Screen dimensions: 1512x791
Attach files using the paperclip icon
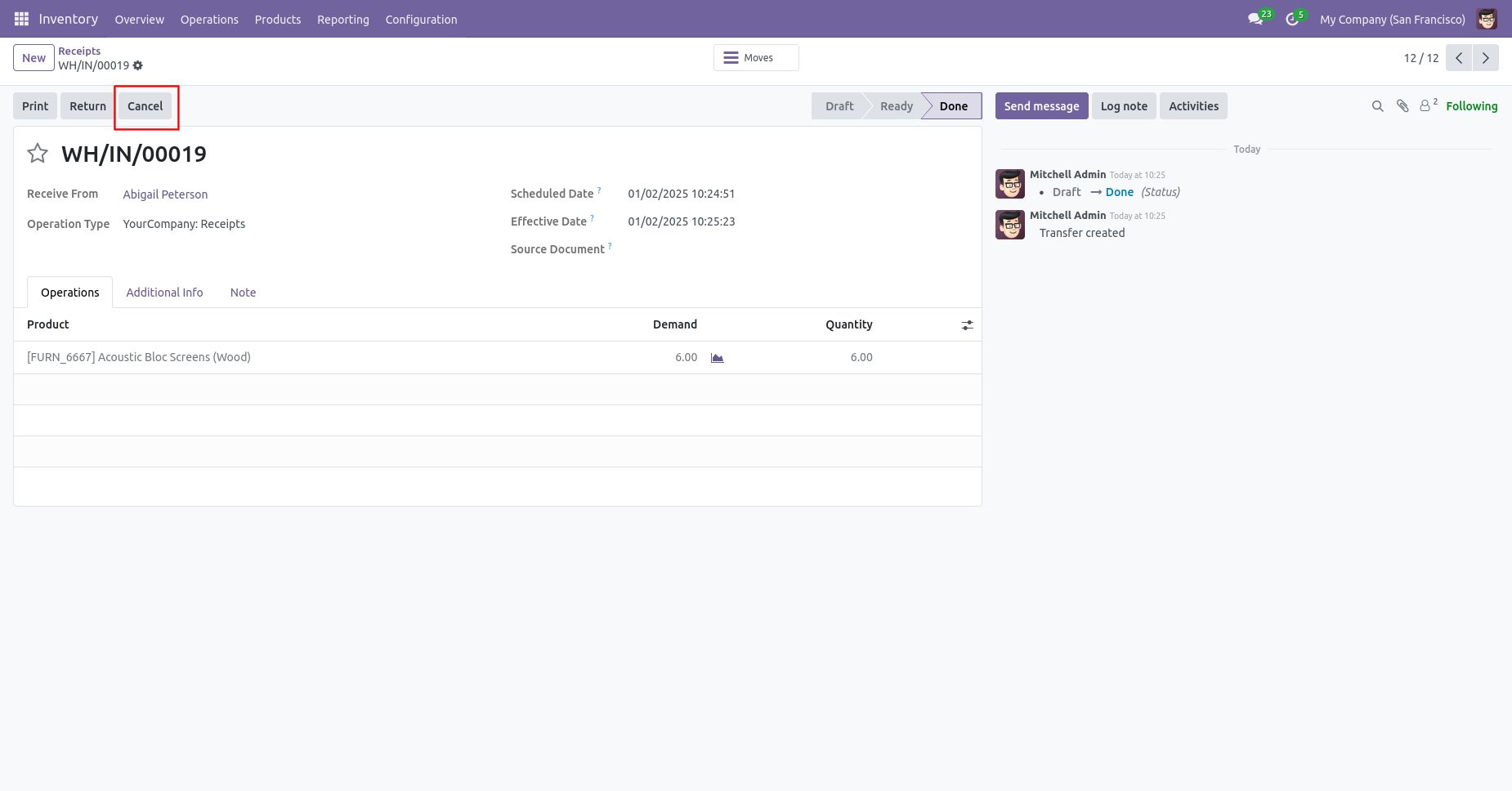(x=1402, y=106)
